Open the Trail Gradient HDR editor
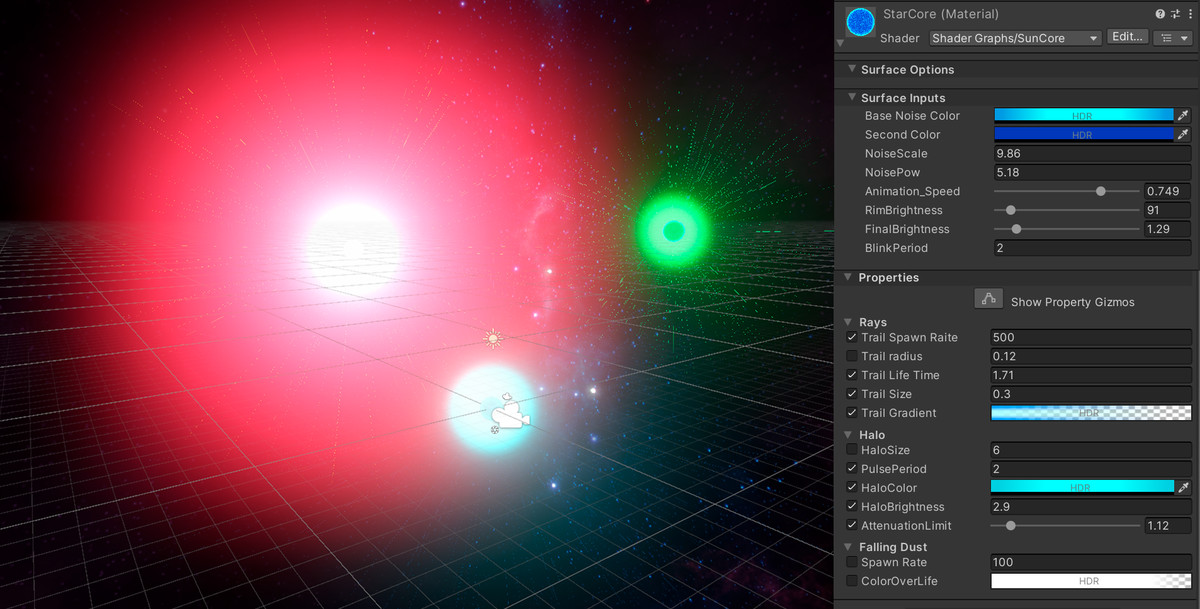Viewport: 1200px width, 609px height. pos(1091,413)
